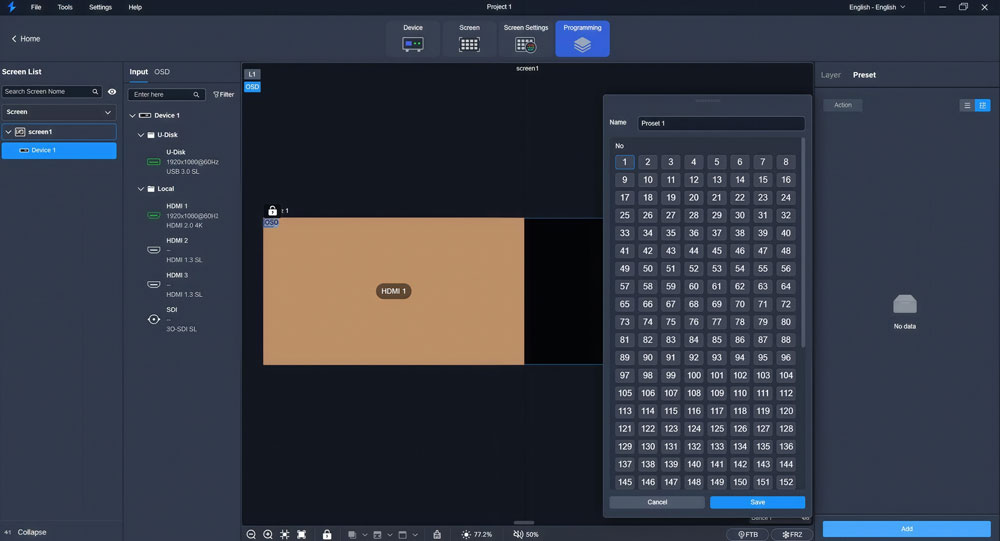
Task: Click the volume speaker icon
Action: point(518,534)
